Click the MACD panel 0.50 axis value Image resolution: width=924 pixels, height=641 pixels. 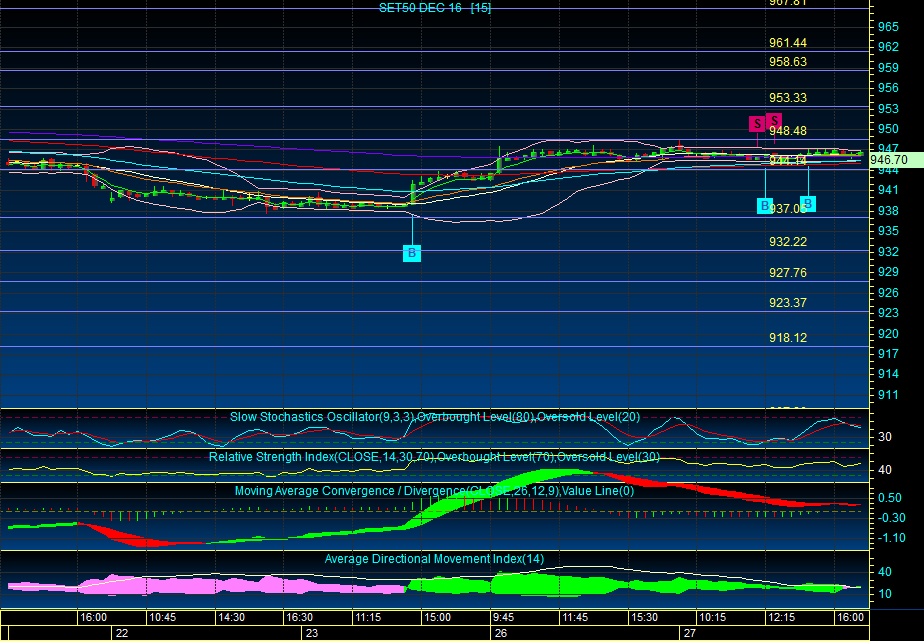pyautogui.click(x=889, y=498)
